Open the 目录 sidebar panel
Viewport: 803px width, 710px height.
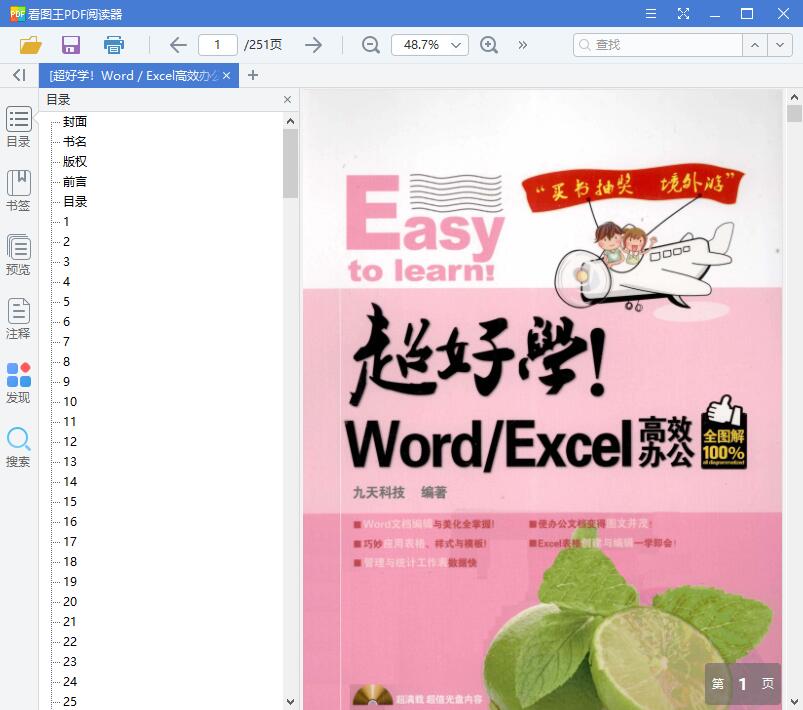18,127
